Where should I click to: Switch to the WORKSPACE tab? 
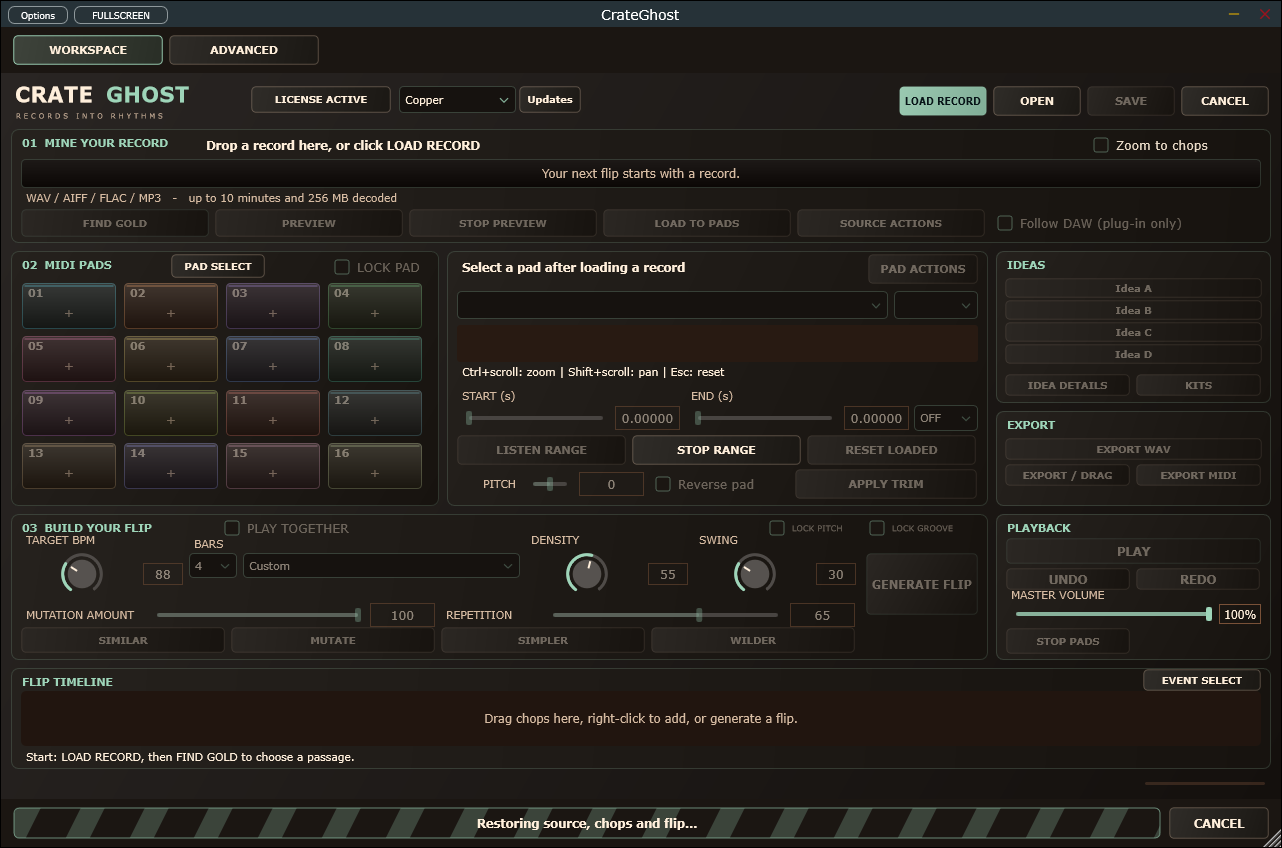click(x=88, y=50)
